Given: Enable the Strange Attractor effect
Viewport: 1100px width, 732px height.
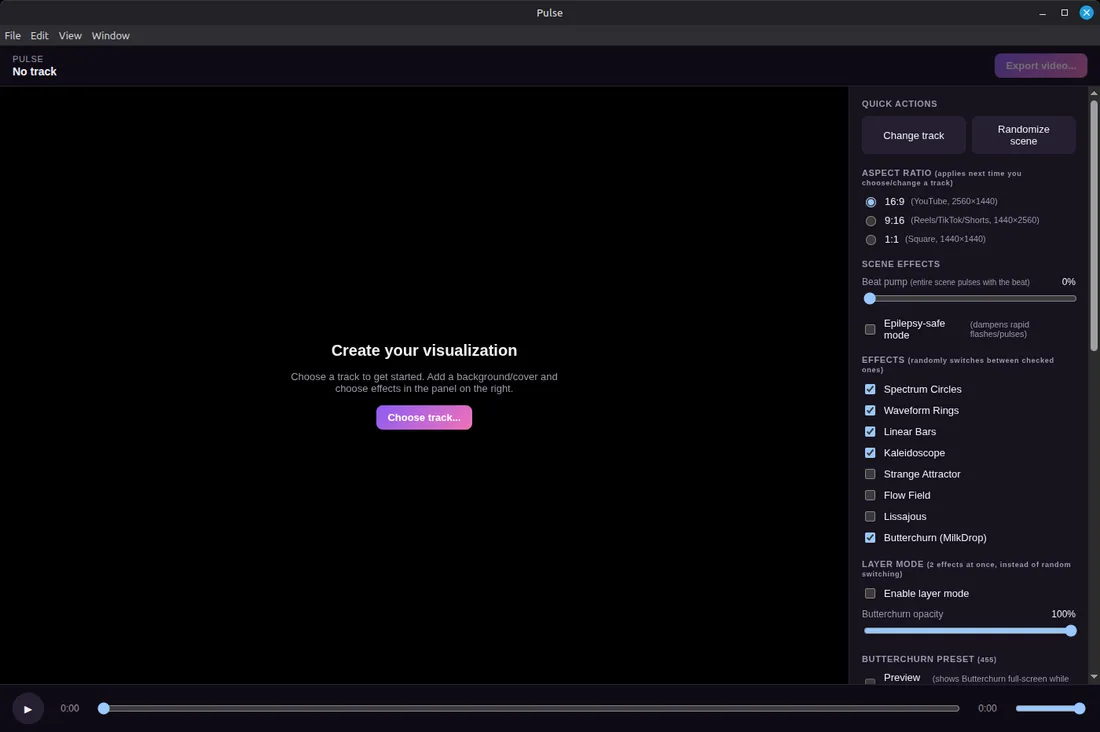Looking at the screenshot, I should [x=870, y=474].
